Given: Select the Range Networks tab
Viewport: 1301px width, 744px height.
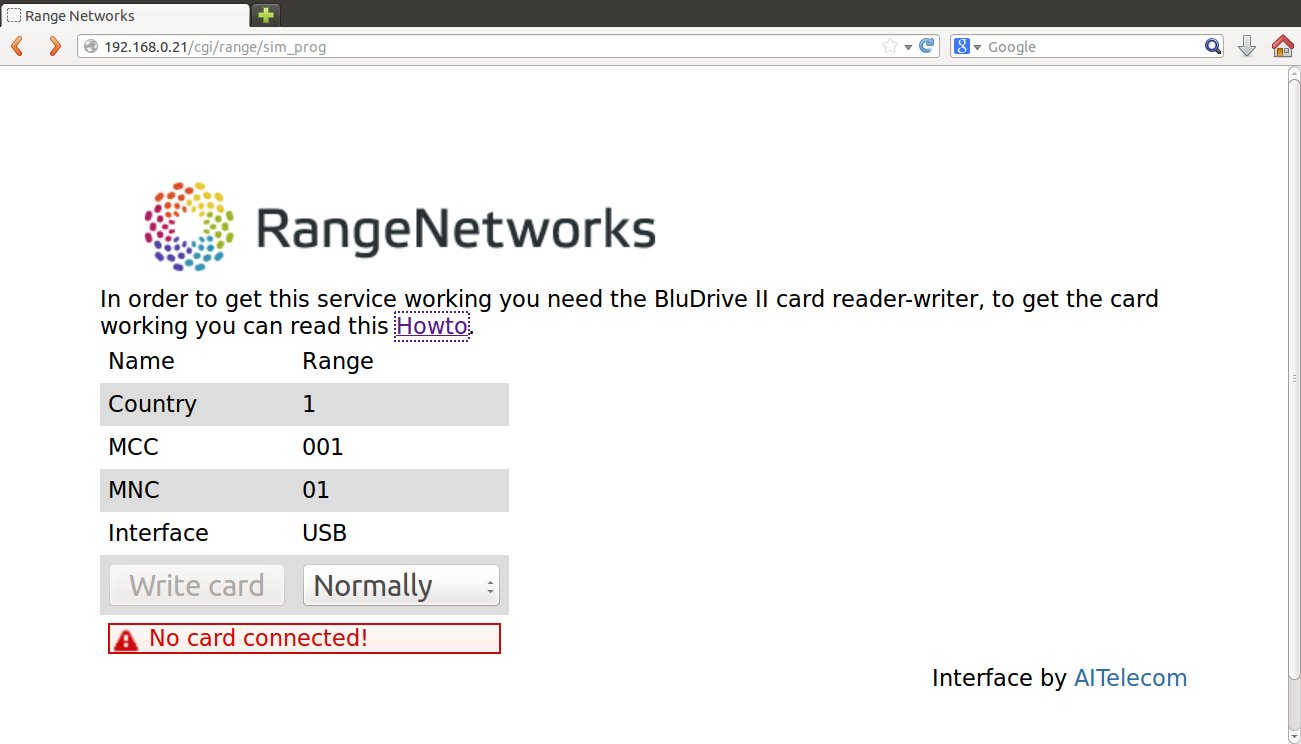Looking at the screenshot, I should [124, 16].
